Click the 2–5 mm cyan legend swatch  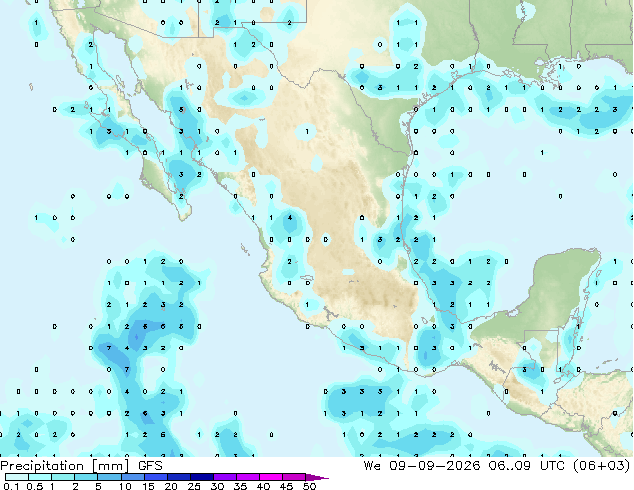(x=86, y=477)
